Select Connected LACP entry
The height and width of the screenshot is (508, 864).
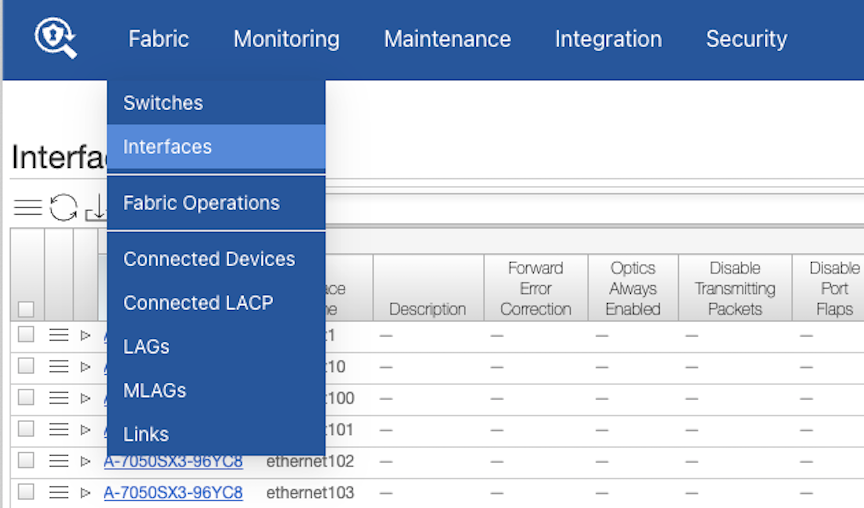click(217, 302)
